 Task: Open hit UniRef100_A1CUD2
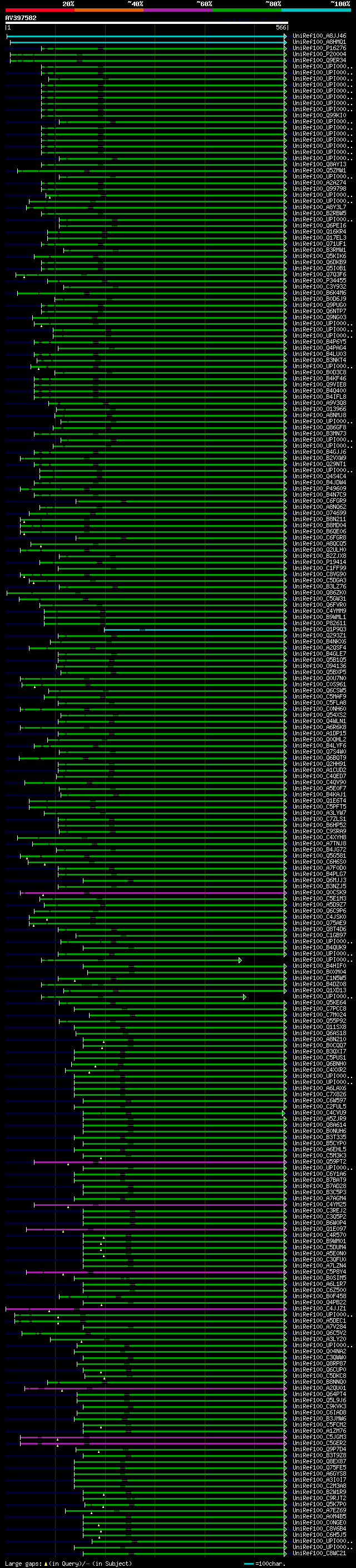(x=319, y=770)
